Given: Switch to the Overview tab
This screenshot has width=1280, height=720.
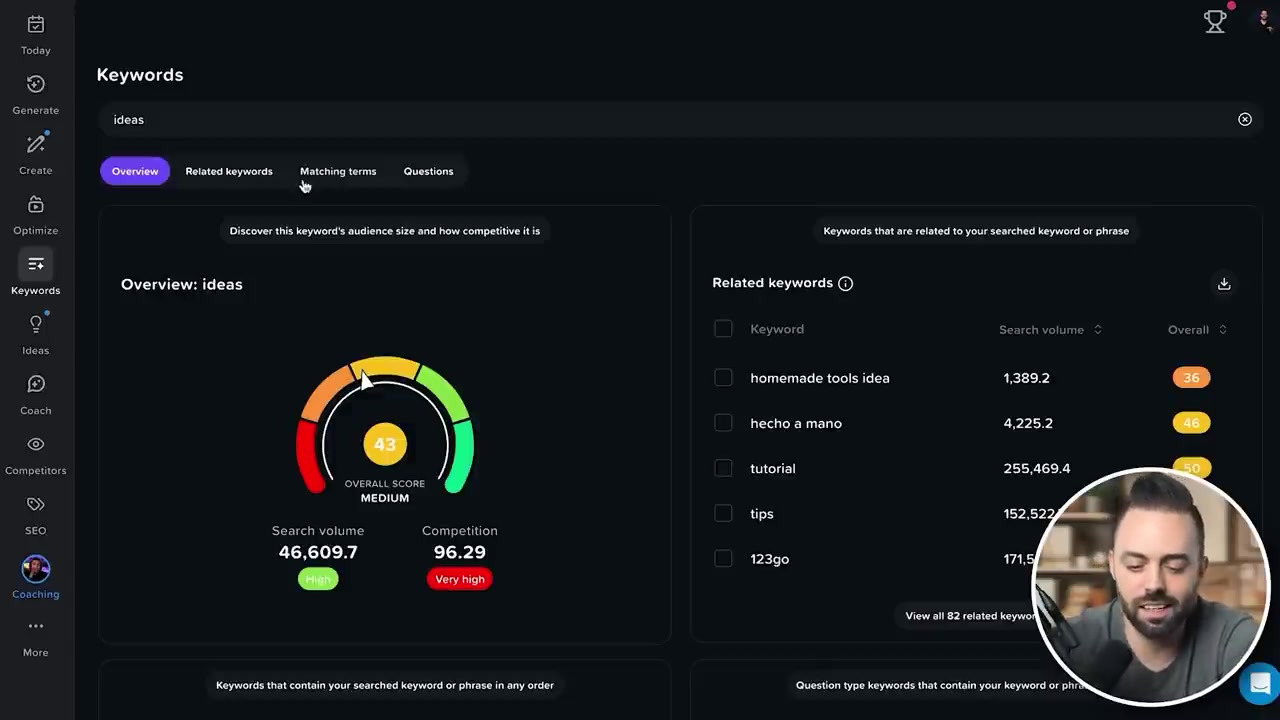Looking at the screenshot, I should coord(135,171).
